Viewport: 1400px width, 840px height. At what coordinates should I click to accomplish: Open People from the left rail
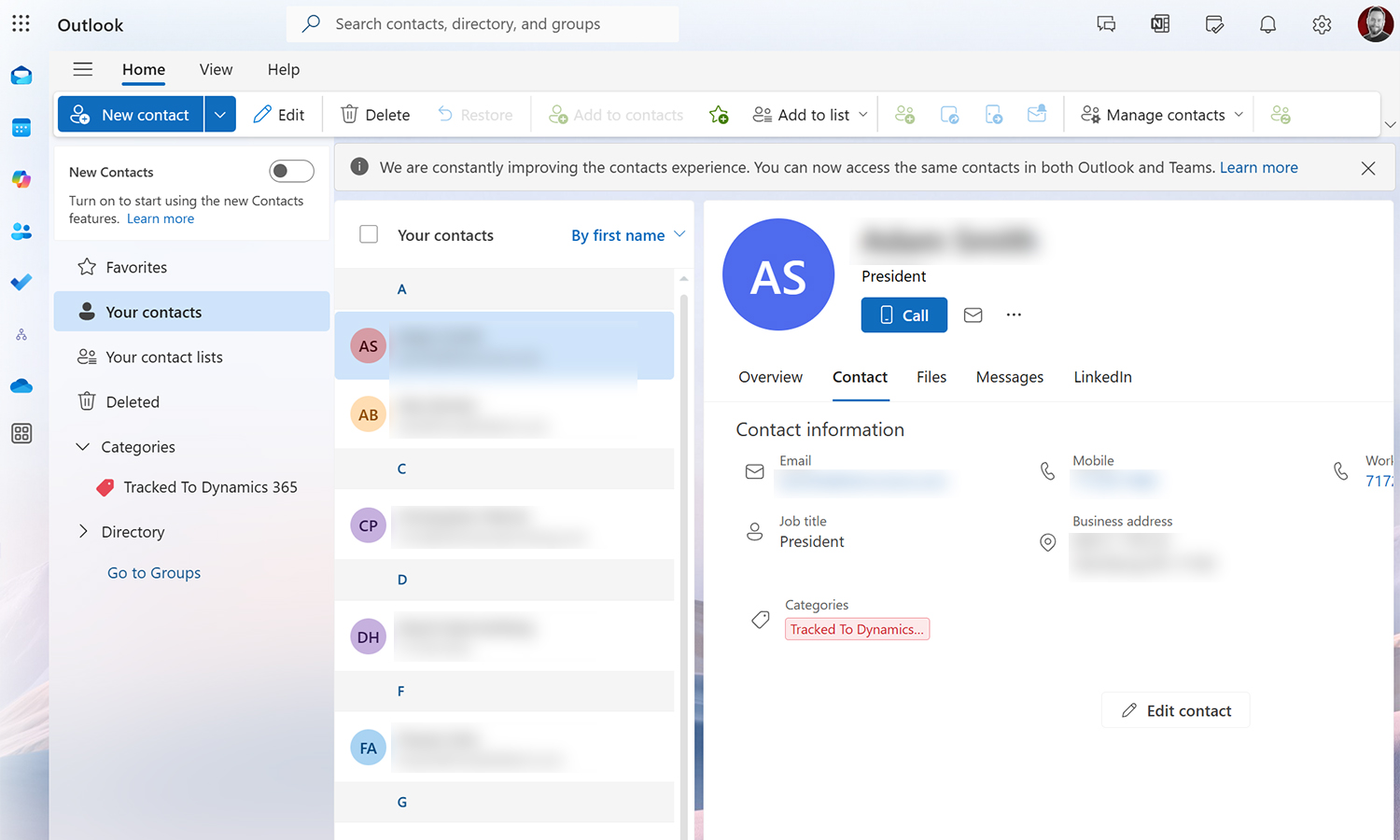[x=21, y=231]
